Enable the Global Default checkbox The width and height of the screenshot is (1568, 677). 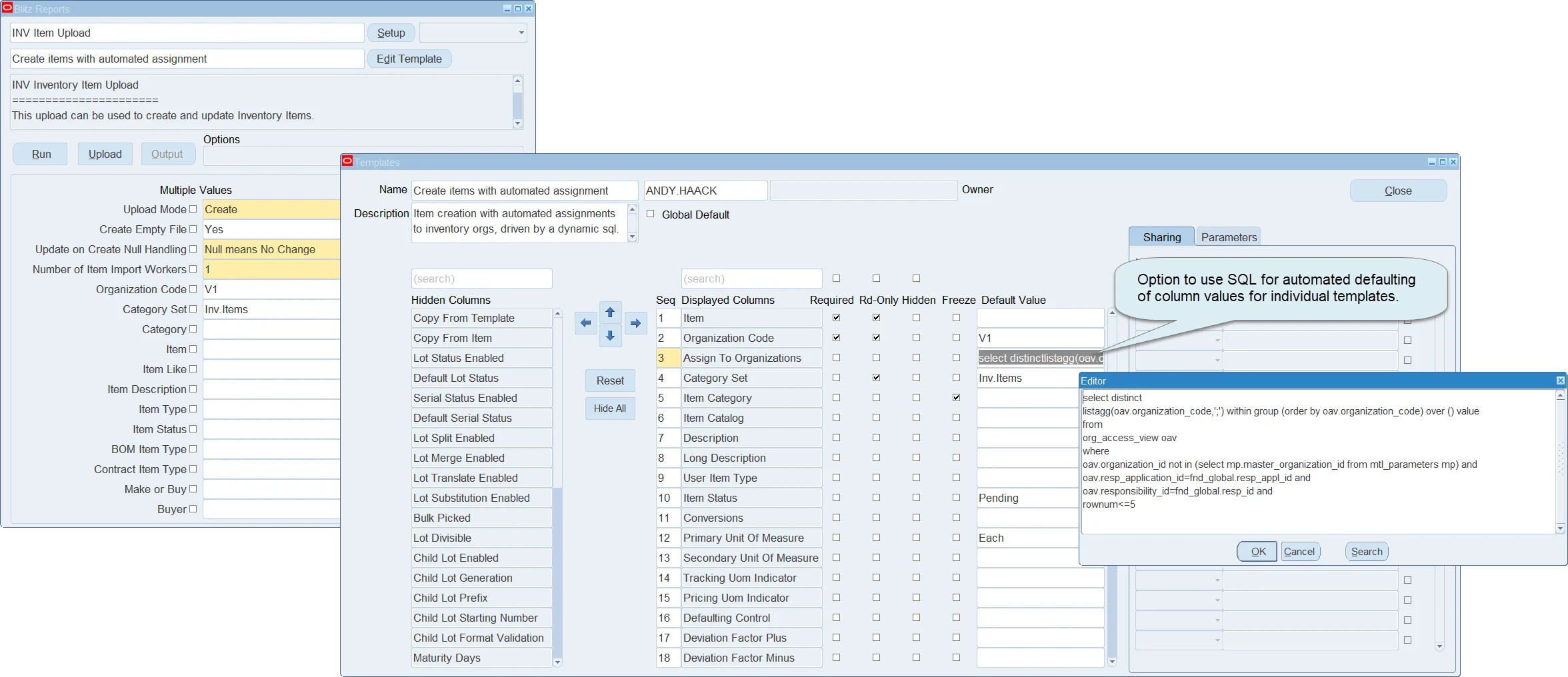pos(650,214)
